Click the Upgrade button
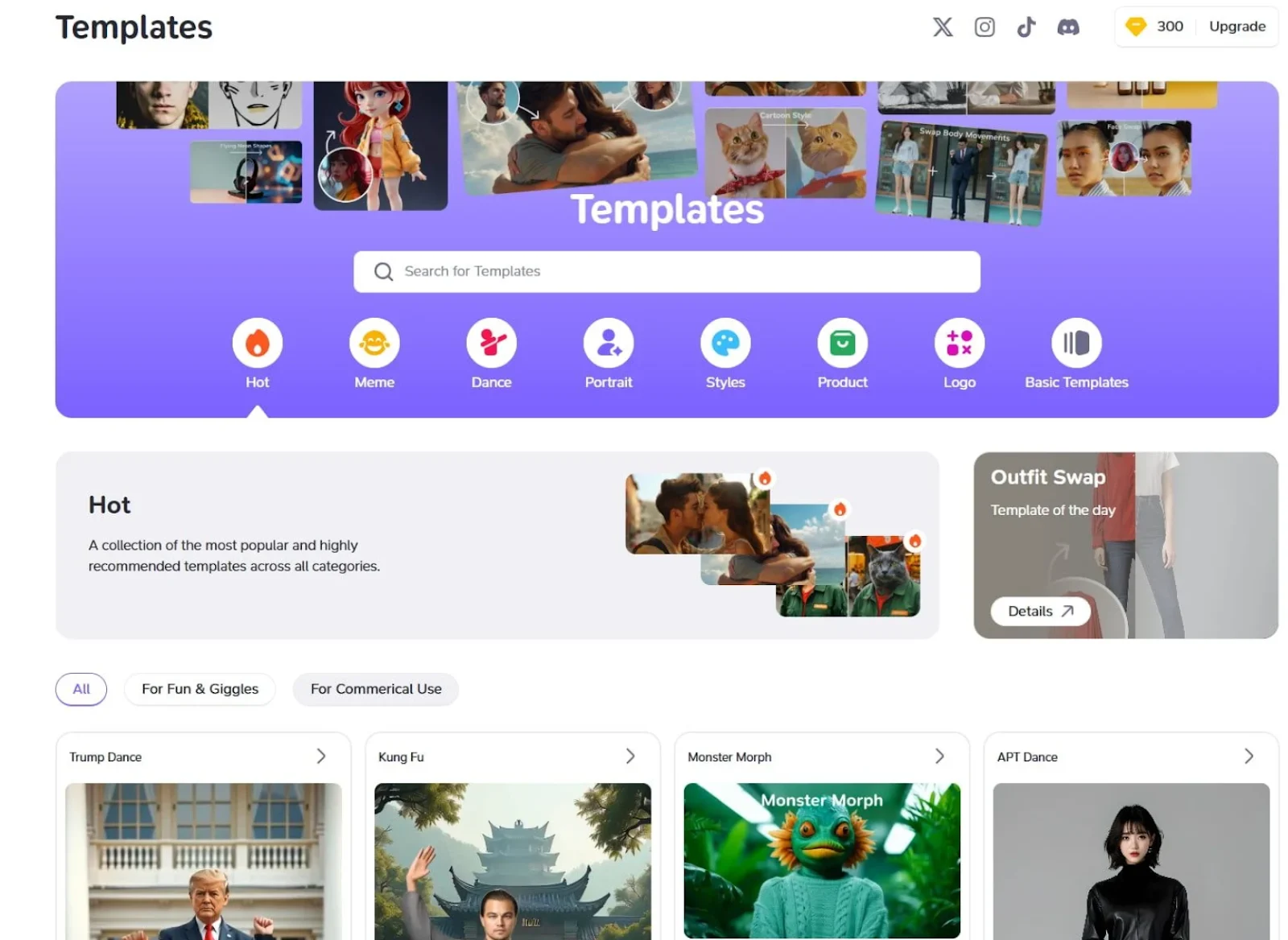Screen dimensions: 1288x940 (1236, 27)
